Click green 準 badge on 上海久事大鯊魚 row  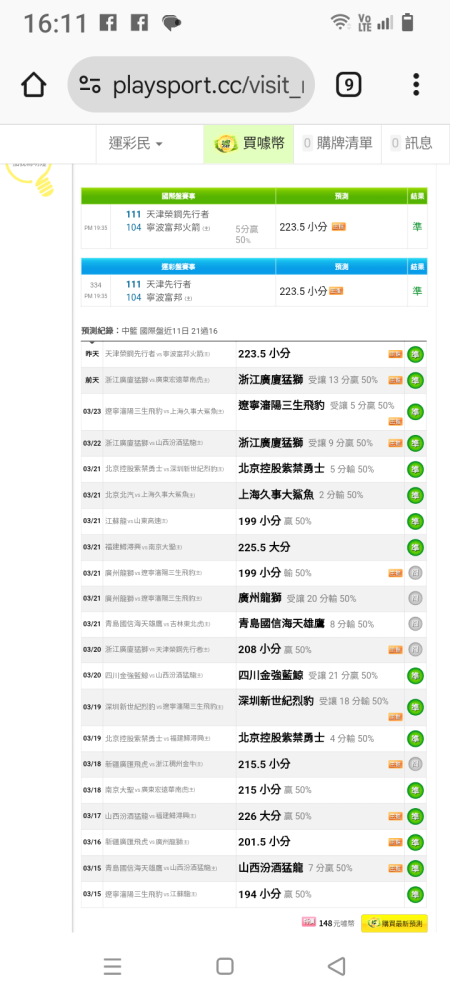416,496
